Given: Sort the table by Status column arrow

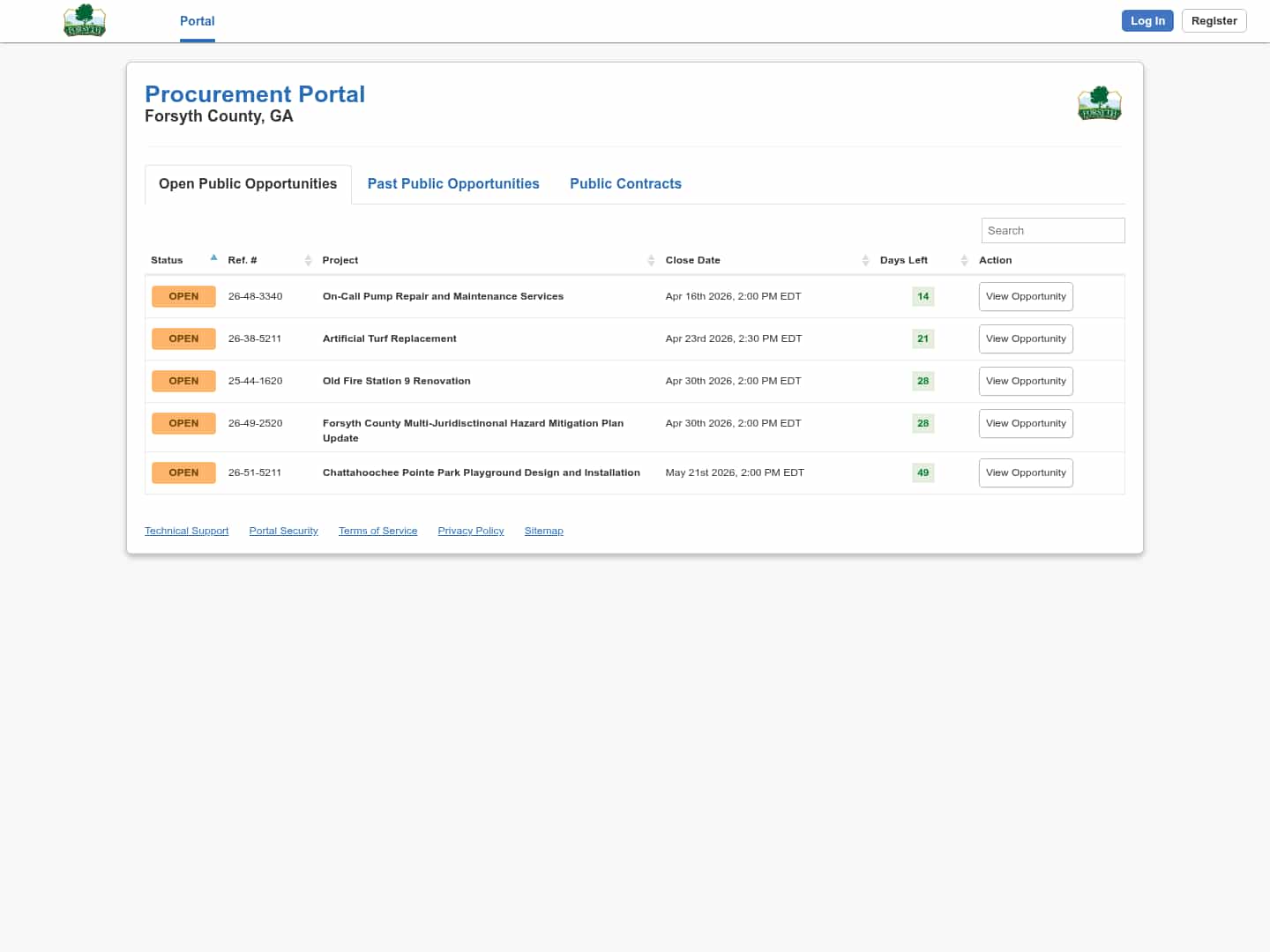Looking at the screenshot, I should coord(213,258).
